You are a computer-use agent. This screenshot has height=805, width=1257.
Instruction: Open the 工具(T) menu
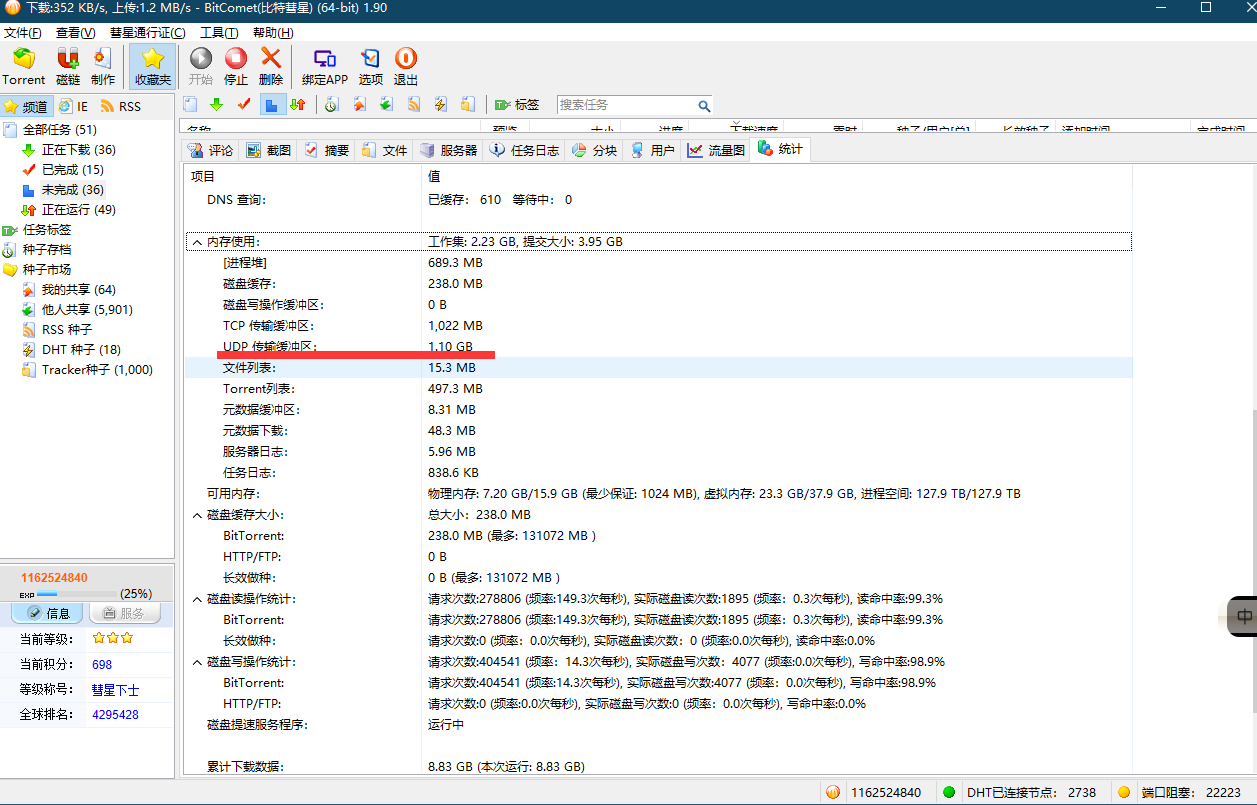pyautogui.click(x=219, y=33)
